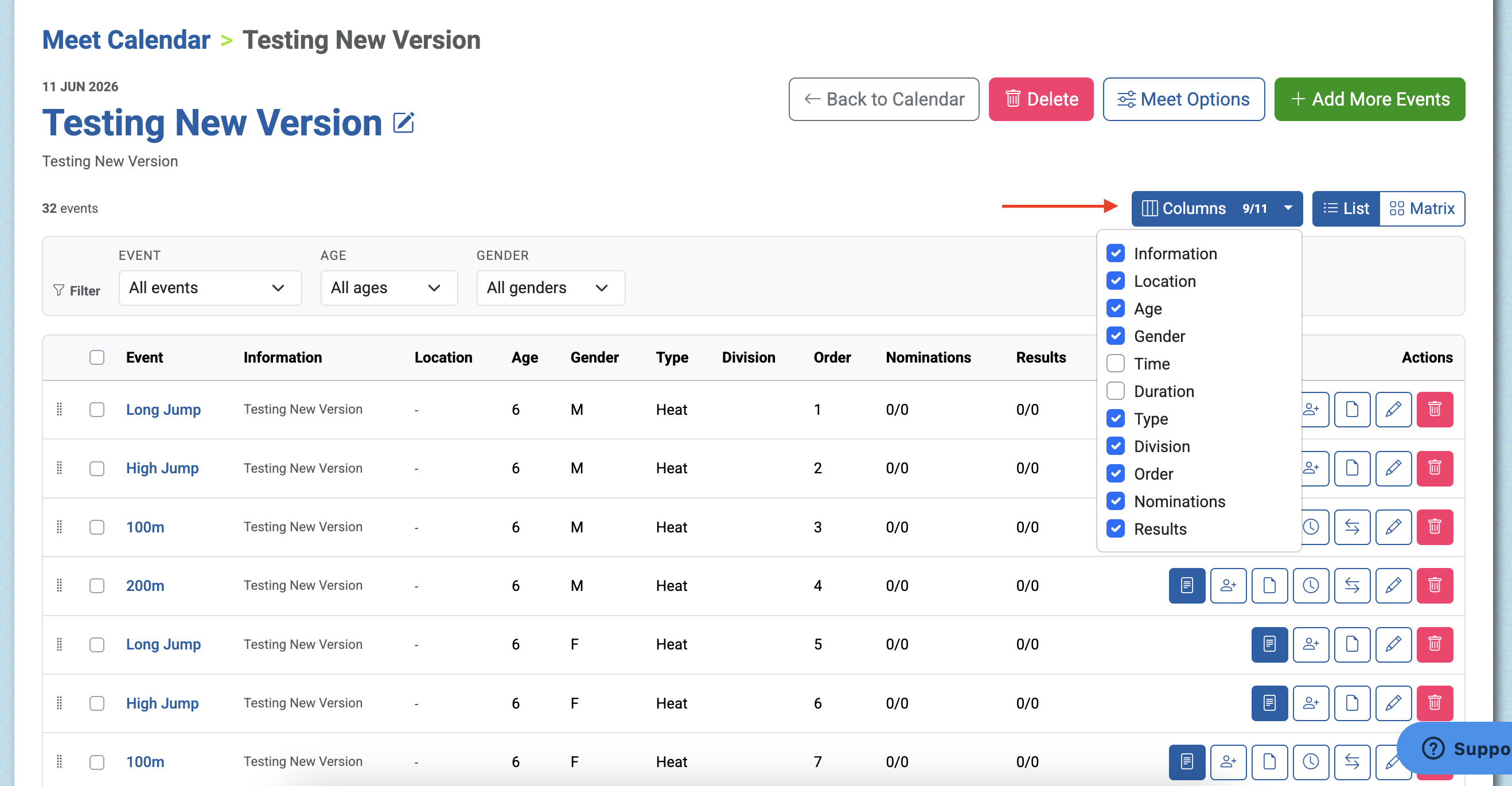Uncheck the Location column checkbox
The height and width of the screenshot is (786, 1512).
coord(1115,281)
